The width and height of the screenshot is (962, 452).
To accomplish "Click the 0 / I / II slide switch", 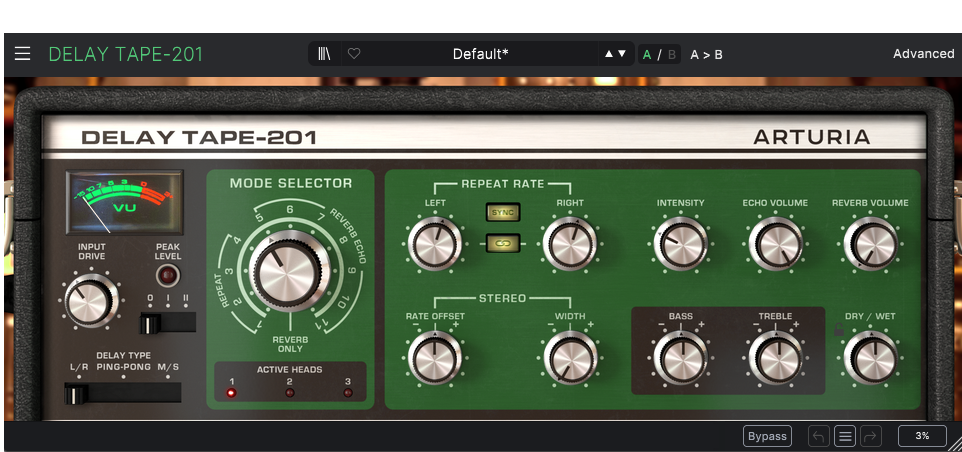I will click(x=168, y=323).
